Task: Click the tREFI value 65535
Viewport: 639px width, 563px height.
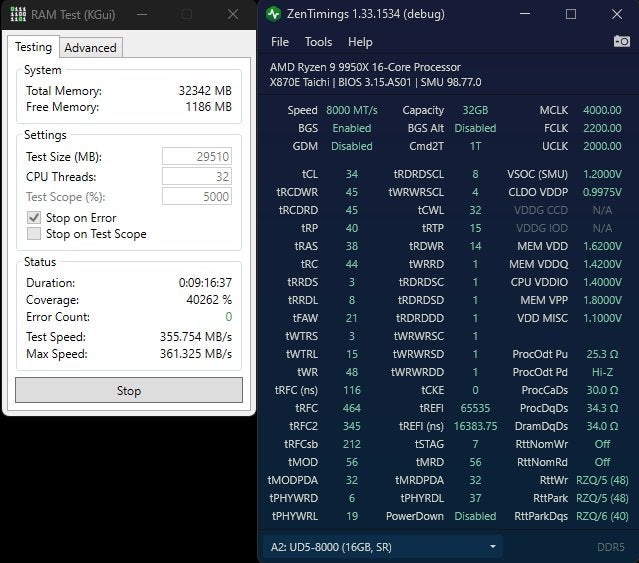Action: (x=475, y=408)
